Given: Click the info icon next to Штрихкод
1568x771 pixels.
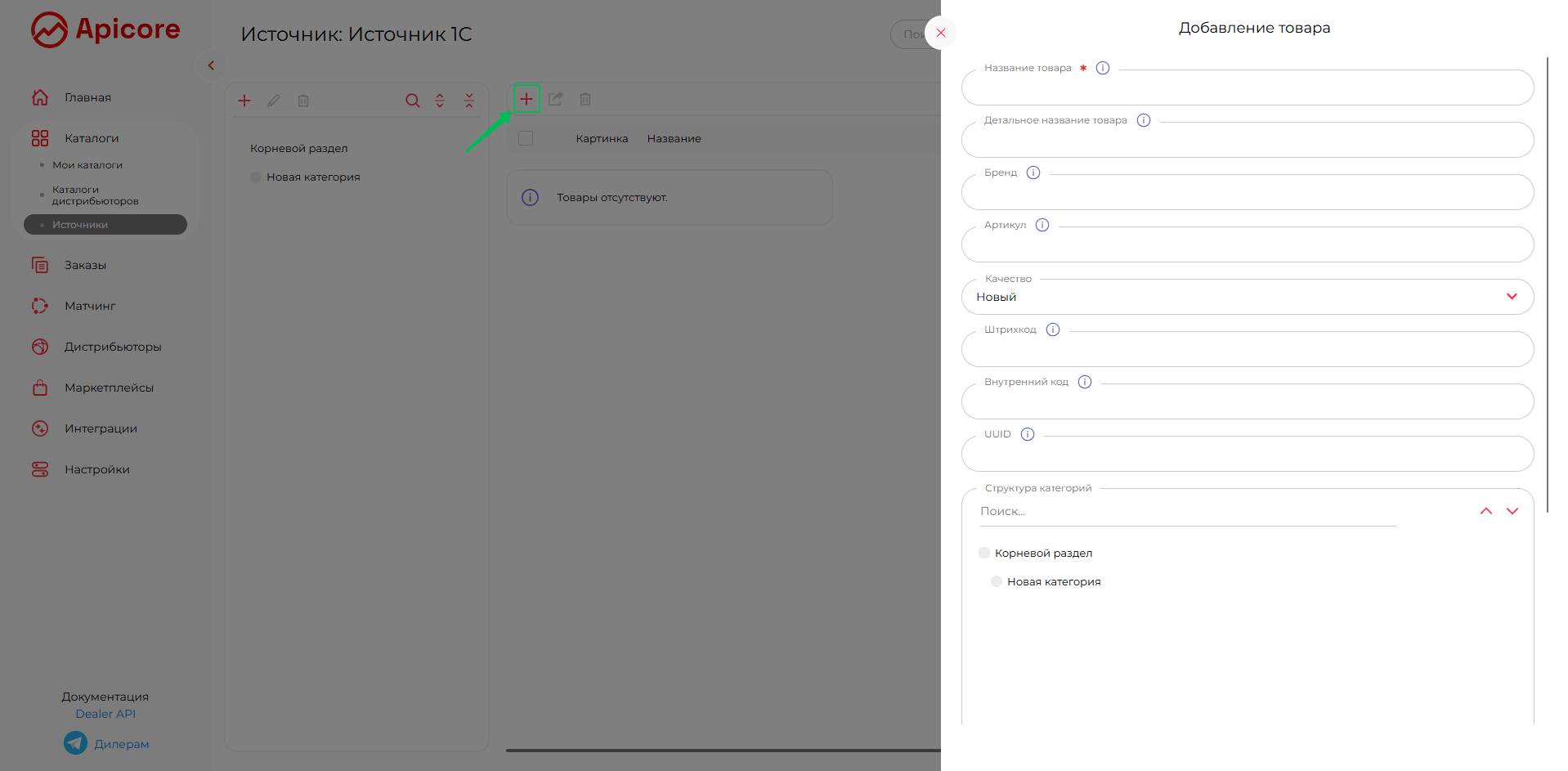Looking at the screenshot, I should click(1052, 329).
